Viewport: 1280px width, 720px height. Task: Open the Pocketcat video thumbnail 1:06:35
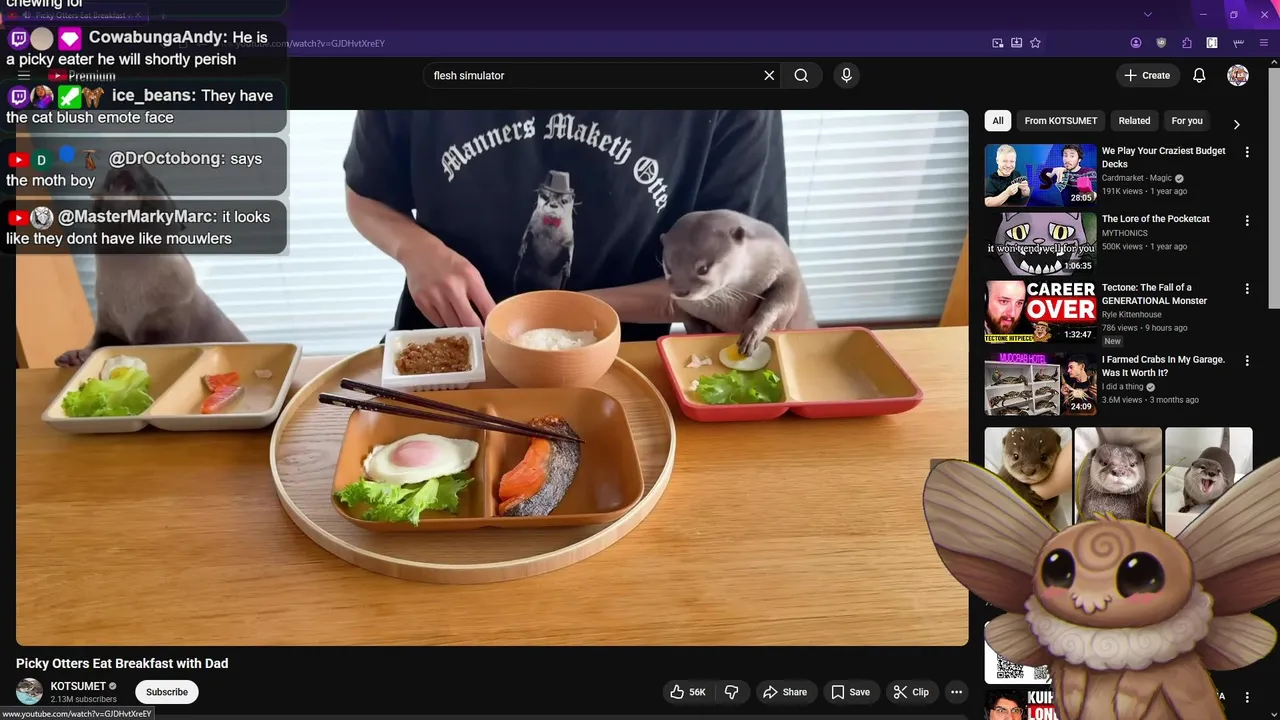pyautogui.click(x=1040, y=243)
